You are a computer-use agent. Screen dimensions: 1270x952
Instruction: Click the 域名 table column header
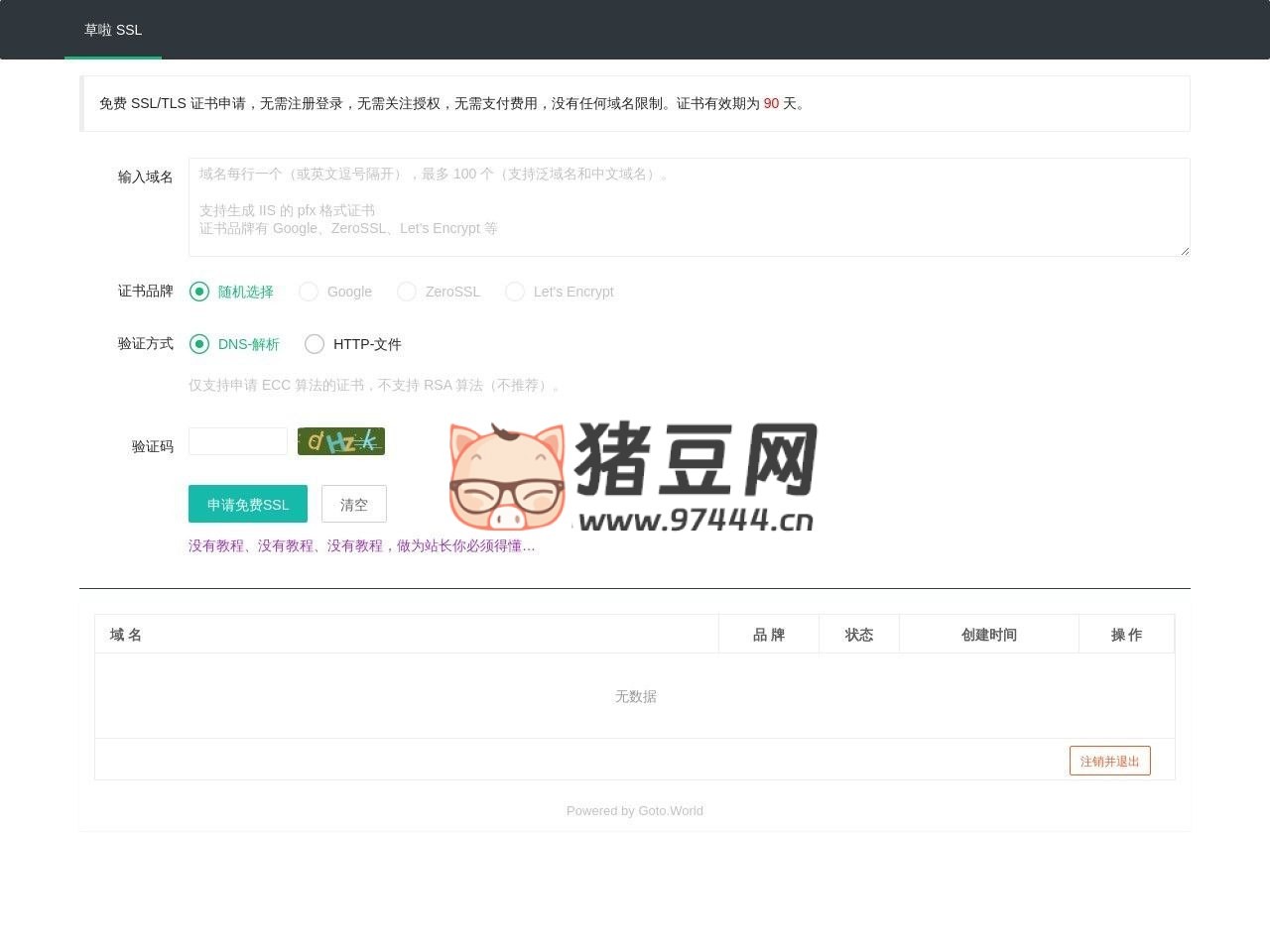coord(125,634)
